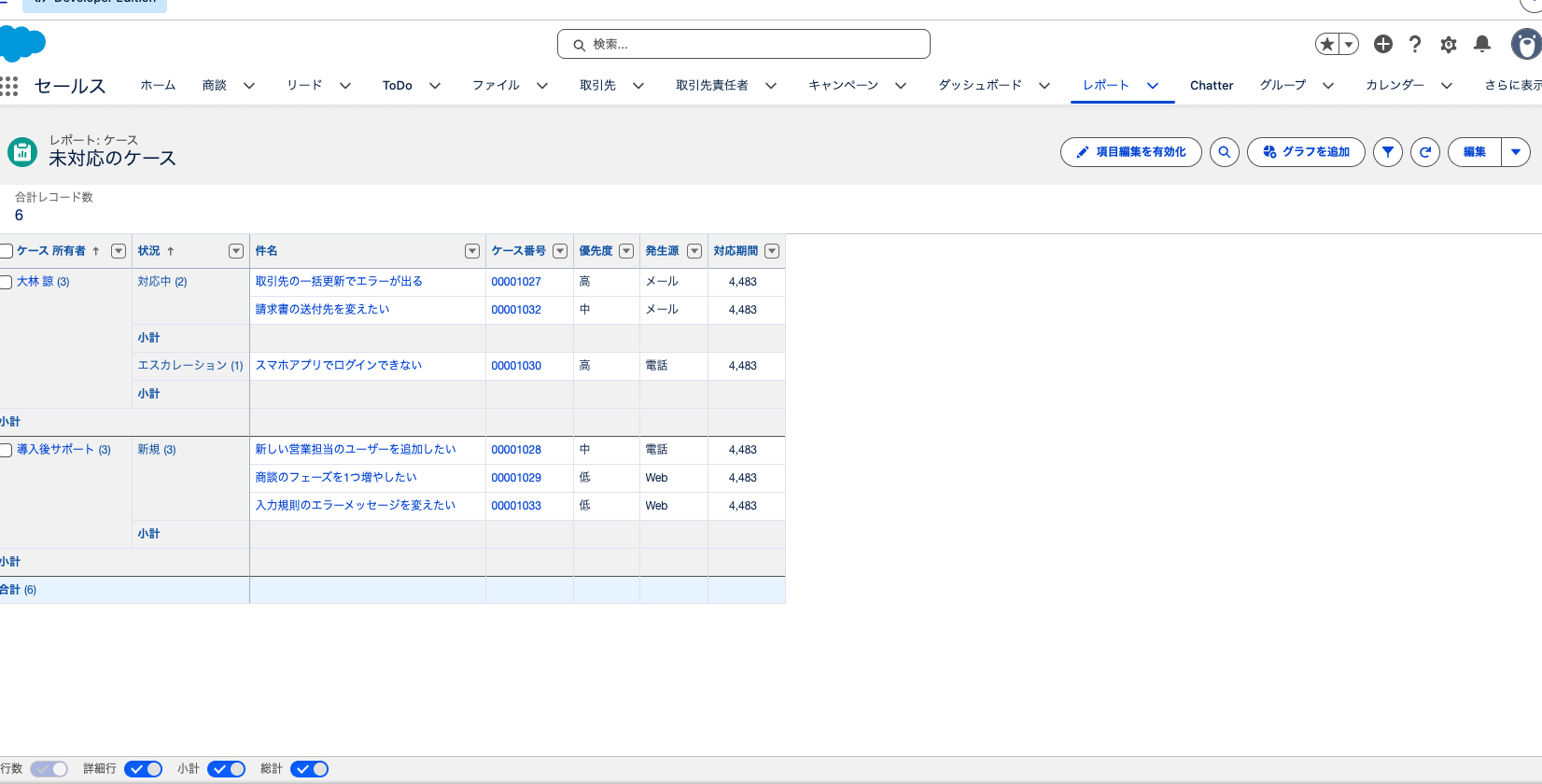
Task: Open the 取引先 tab
Action: [x=597, y=85]
